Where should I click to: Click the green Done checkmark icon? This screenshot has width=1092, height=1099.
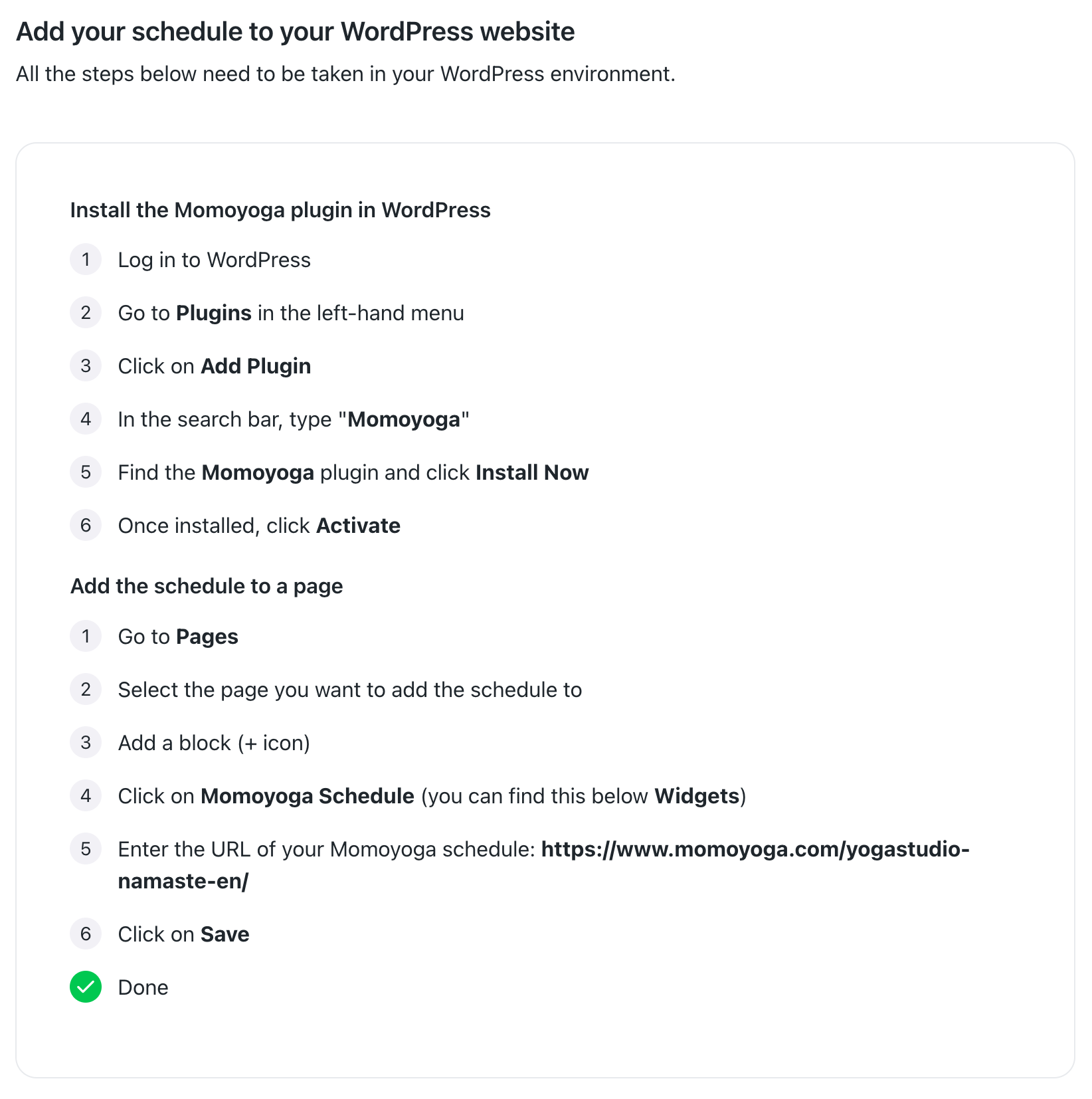click(x=86, y=987)
